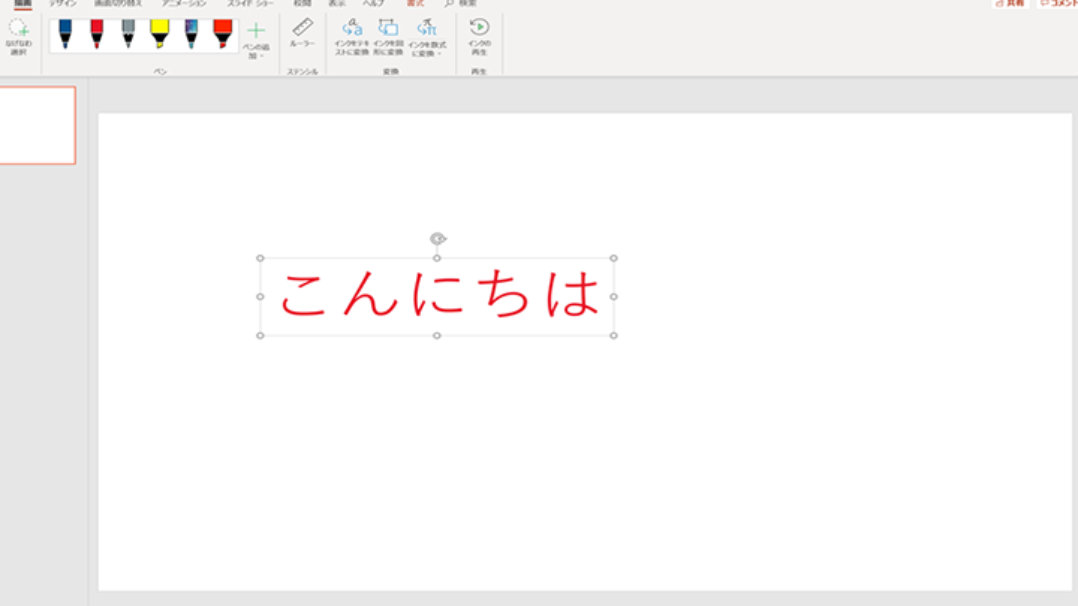Open Ink to Math conversion dropdown
1078x606 pixels.
click(427, 38)
